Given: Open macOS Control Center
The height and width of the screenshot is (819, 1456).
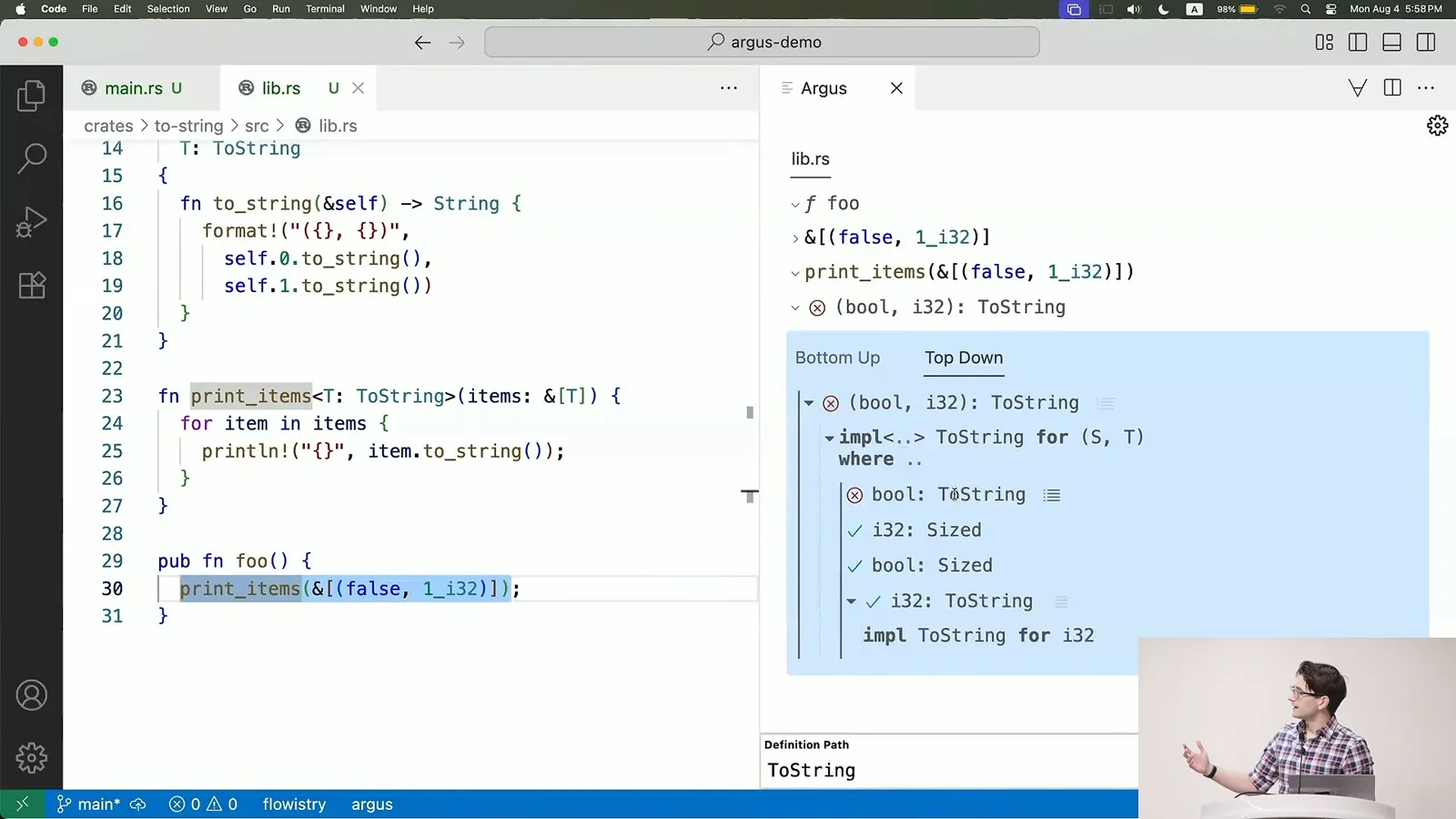Looking at the screenshot, I should click(x=1330, y=9).
